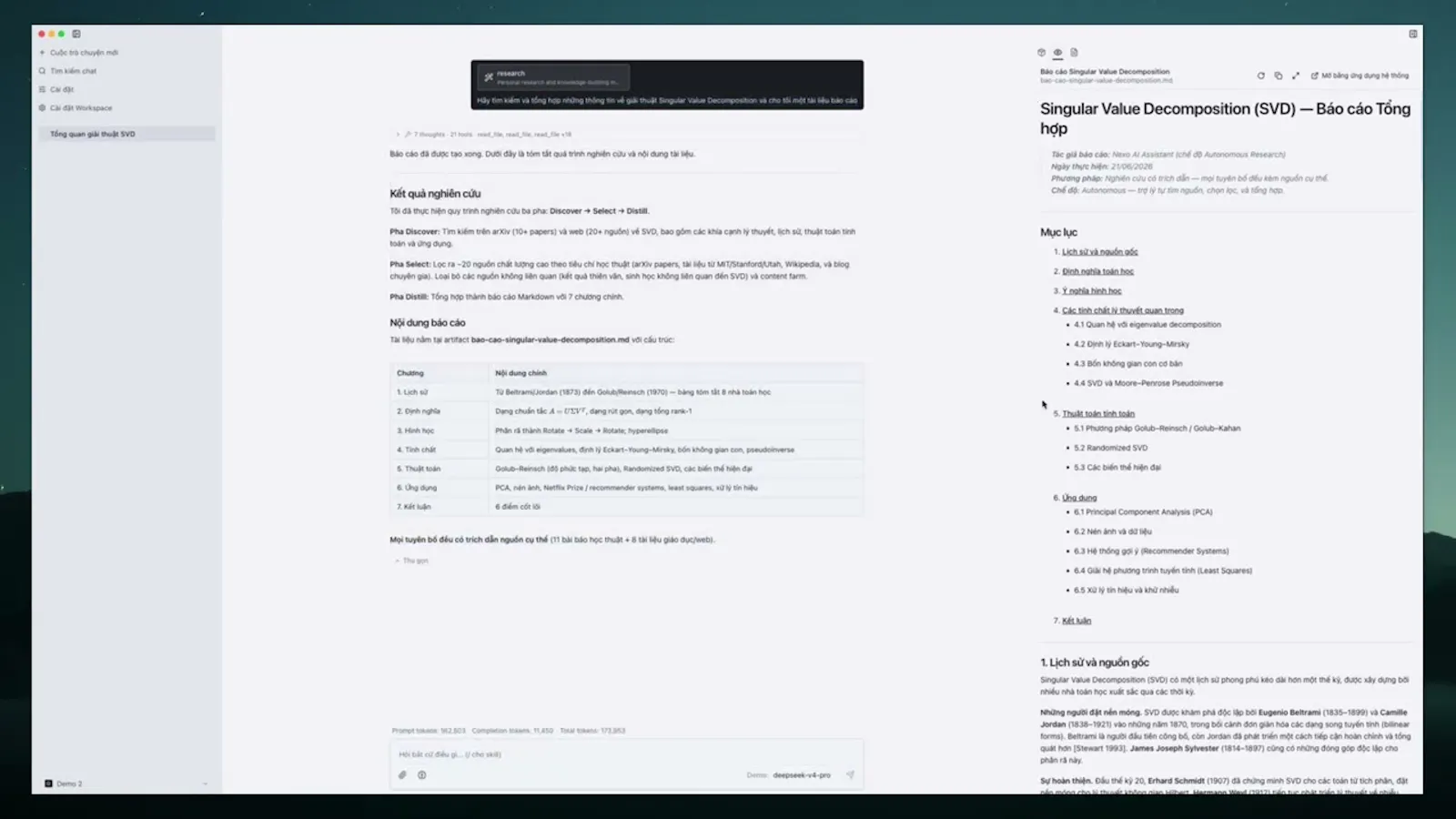Viewport: 1456px width, 819px height.
Task: Click the cube icon in artifact panel tabs
Action: point(1042,53)
